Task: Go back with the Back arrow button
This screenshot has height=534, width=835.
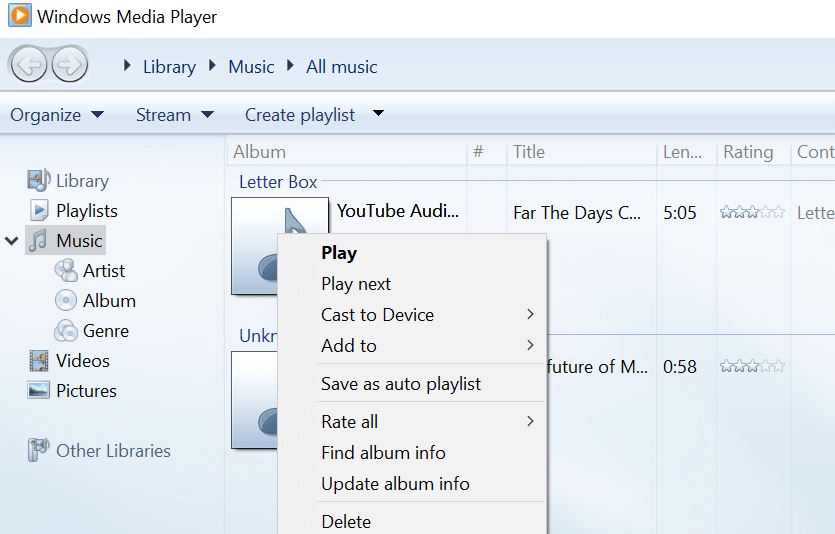Action: (29, 64)
